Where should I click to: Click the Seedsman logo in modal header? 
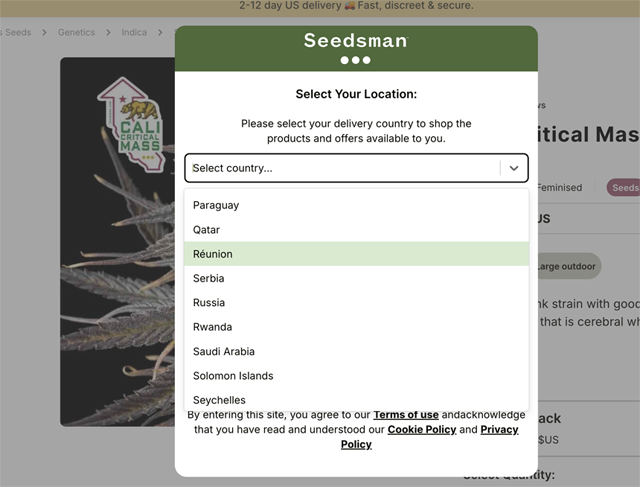[x=356, y=40]
